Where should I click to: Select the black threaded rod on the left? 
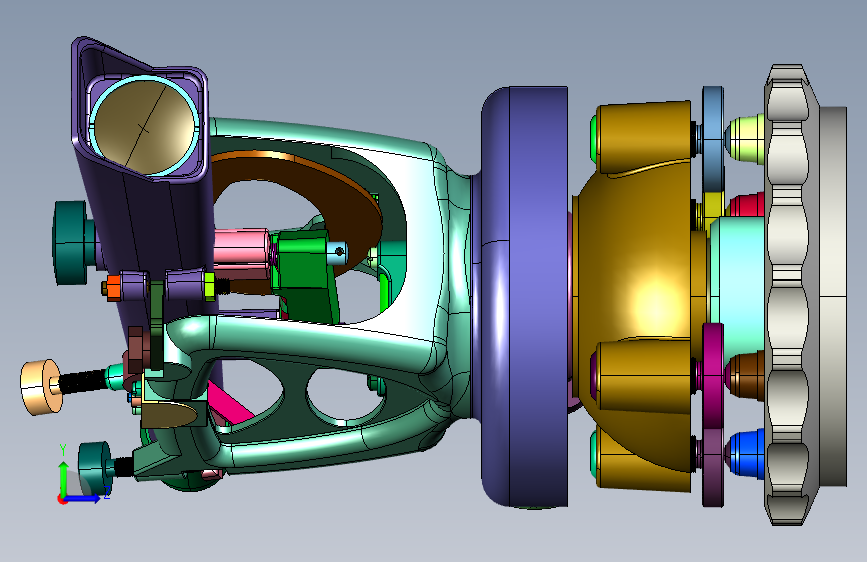pos(84,381)
